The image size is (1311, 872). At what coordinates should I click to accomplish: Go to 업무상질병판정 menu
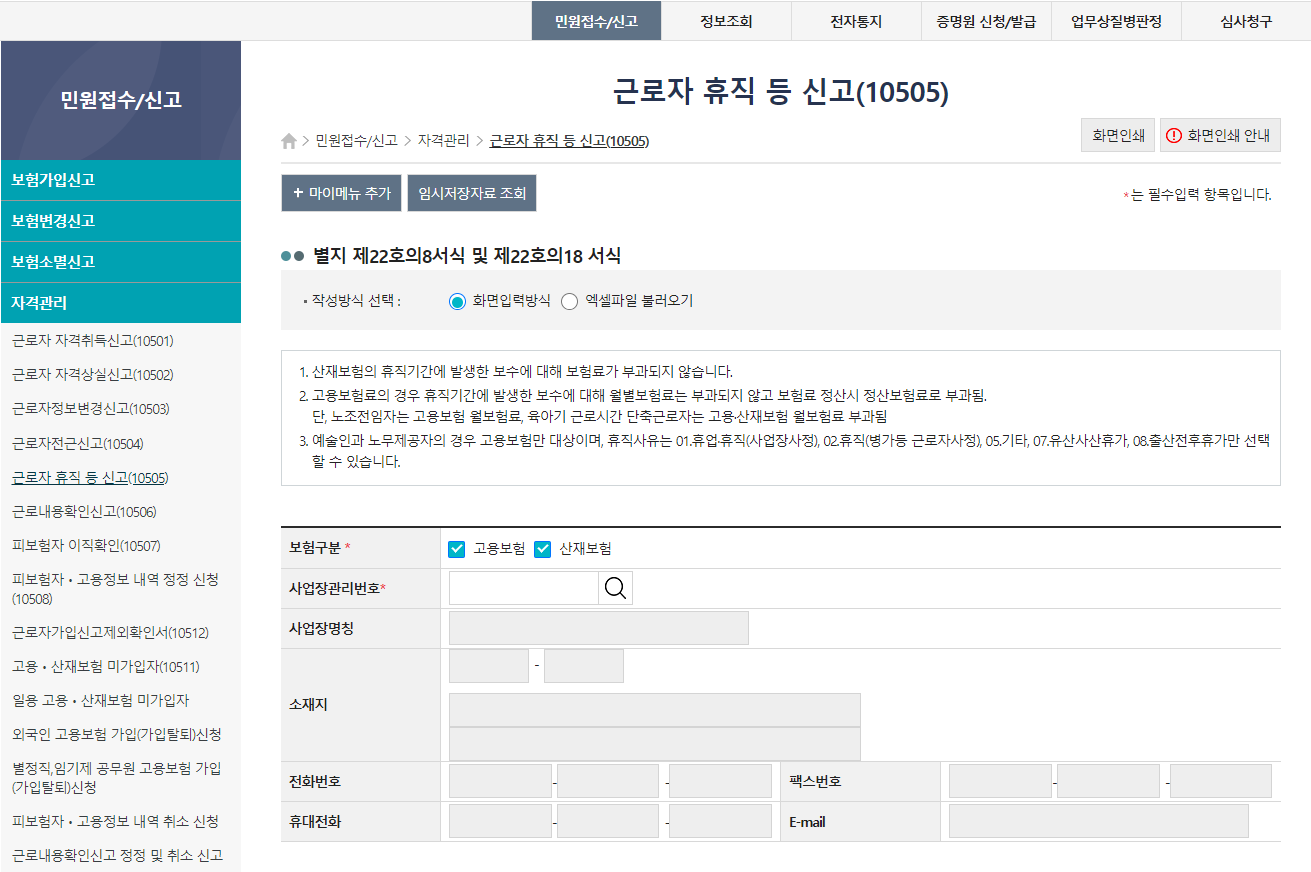coord(1116,21)
